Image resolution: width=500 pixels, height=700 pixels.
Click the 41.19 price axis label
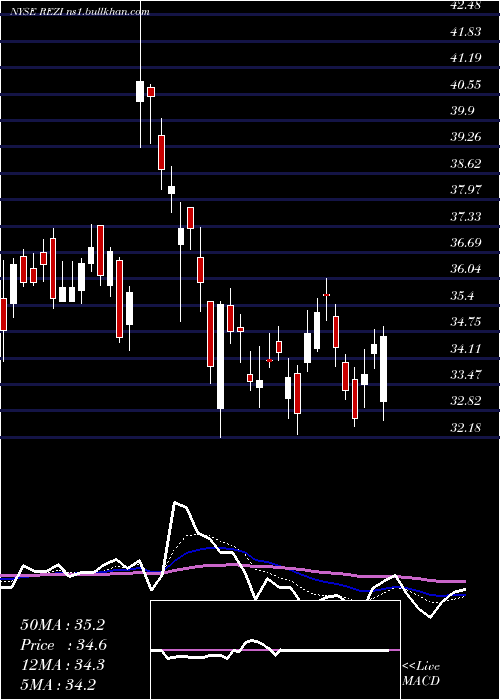click(467, 58)
